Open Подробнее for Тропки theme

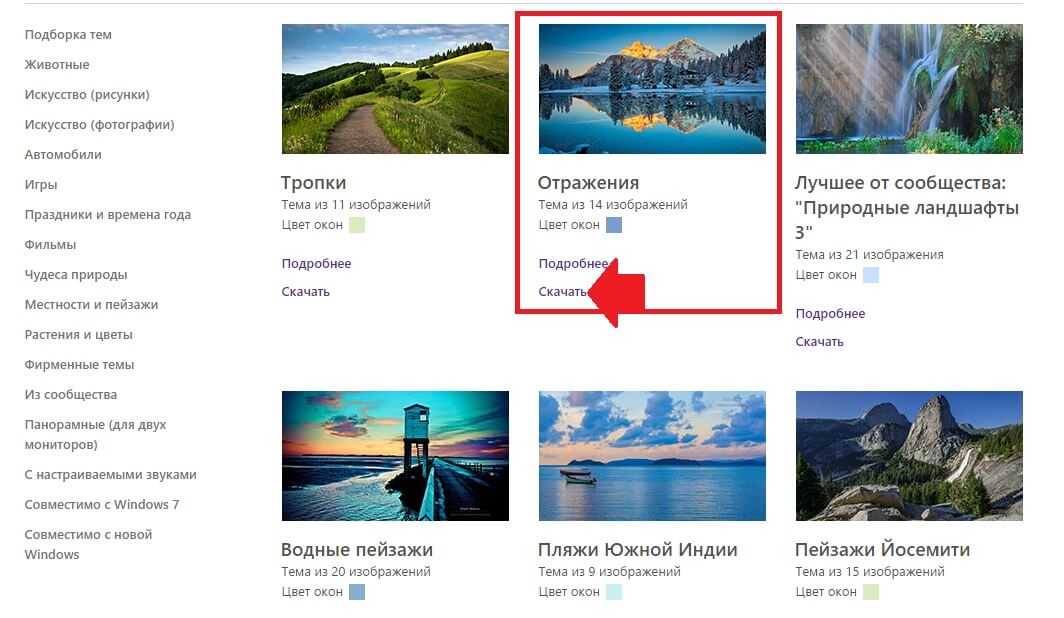click(x=316, y=264)
